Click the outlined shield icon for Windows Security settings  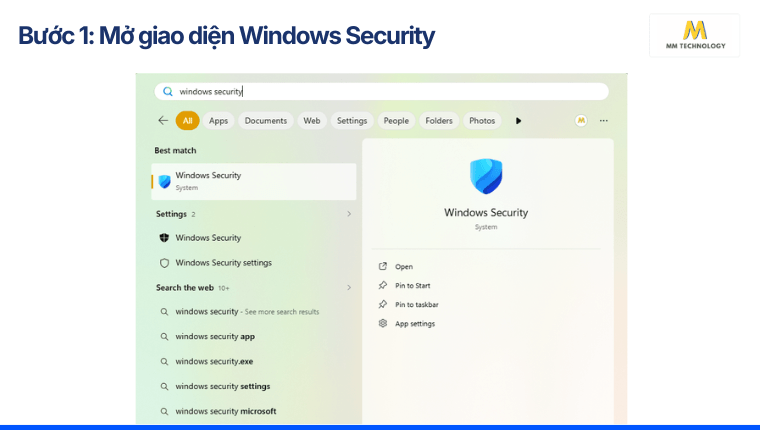(x=164, y=263)
